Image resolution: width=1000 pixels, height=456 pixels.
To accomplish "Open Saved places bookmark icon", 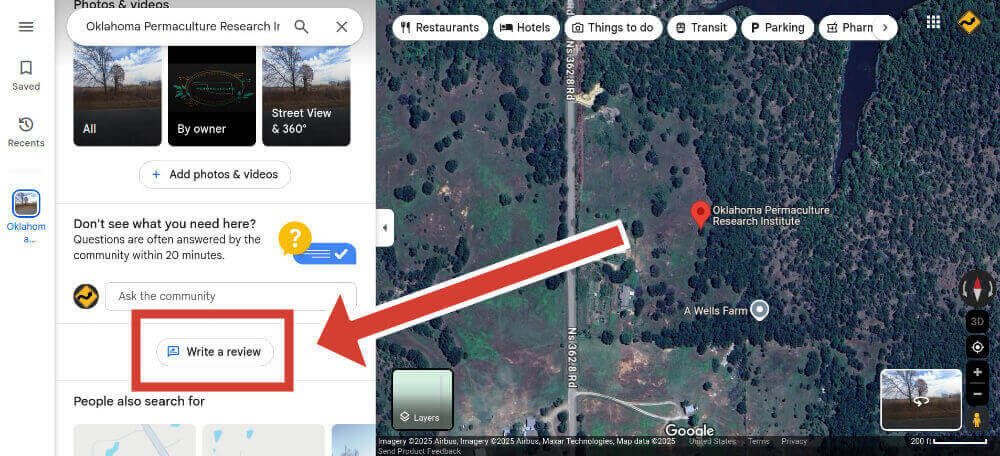I will click(x=26, y=68).
